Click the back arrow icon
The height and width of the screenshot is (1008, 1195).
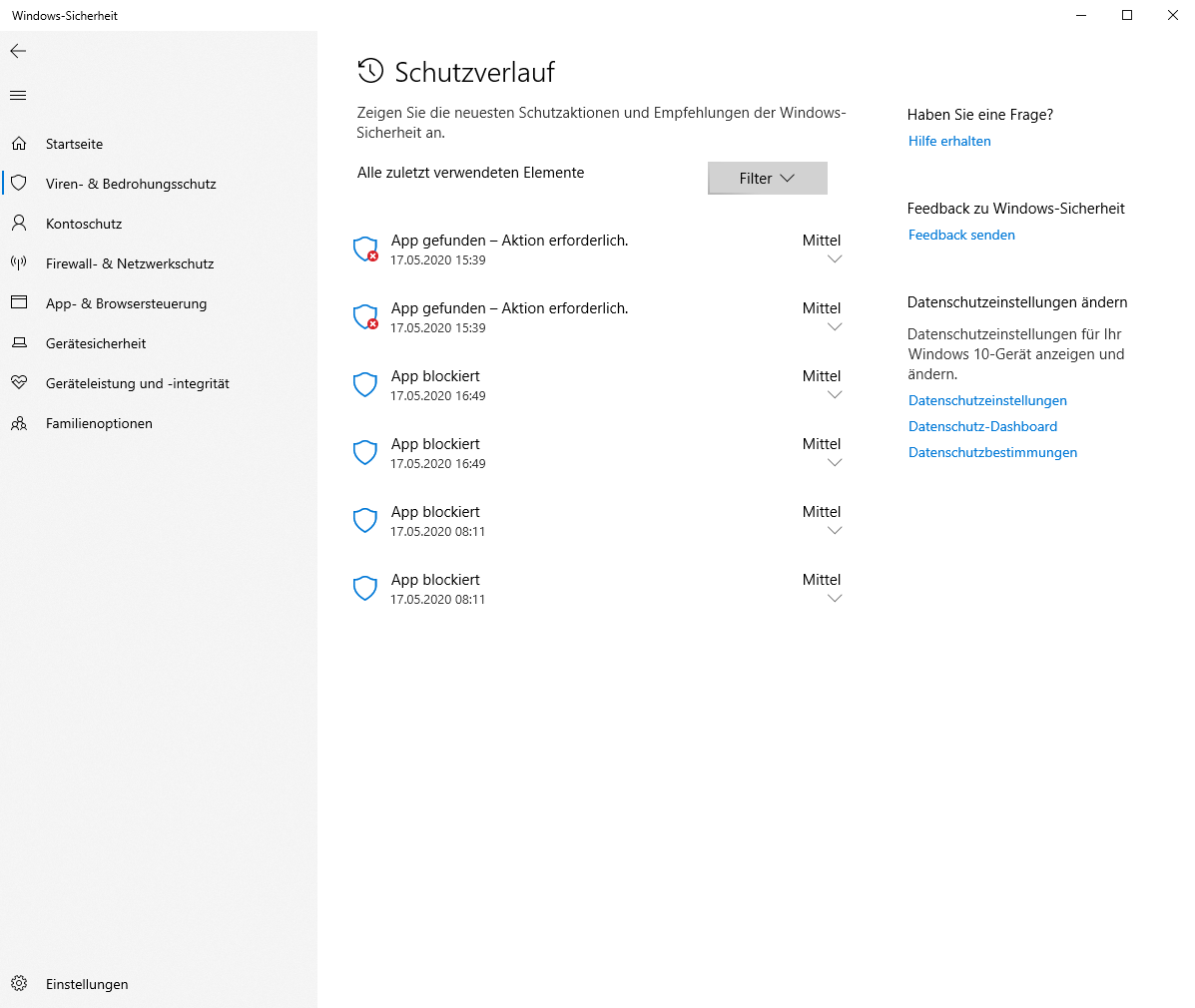[x=18, y=51]
